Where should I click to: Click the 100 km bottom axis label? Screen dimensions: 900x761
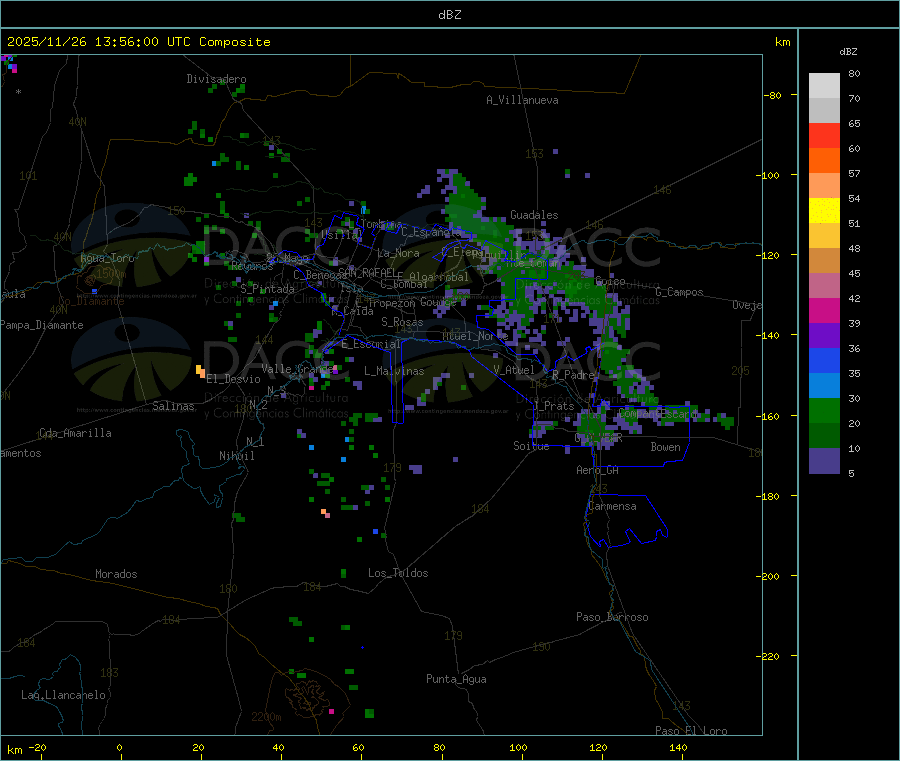(x=518, y=747)
